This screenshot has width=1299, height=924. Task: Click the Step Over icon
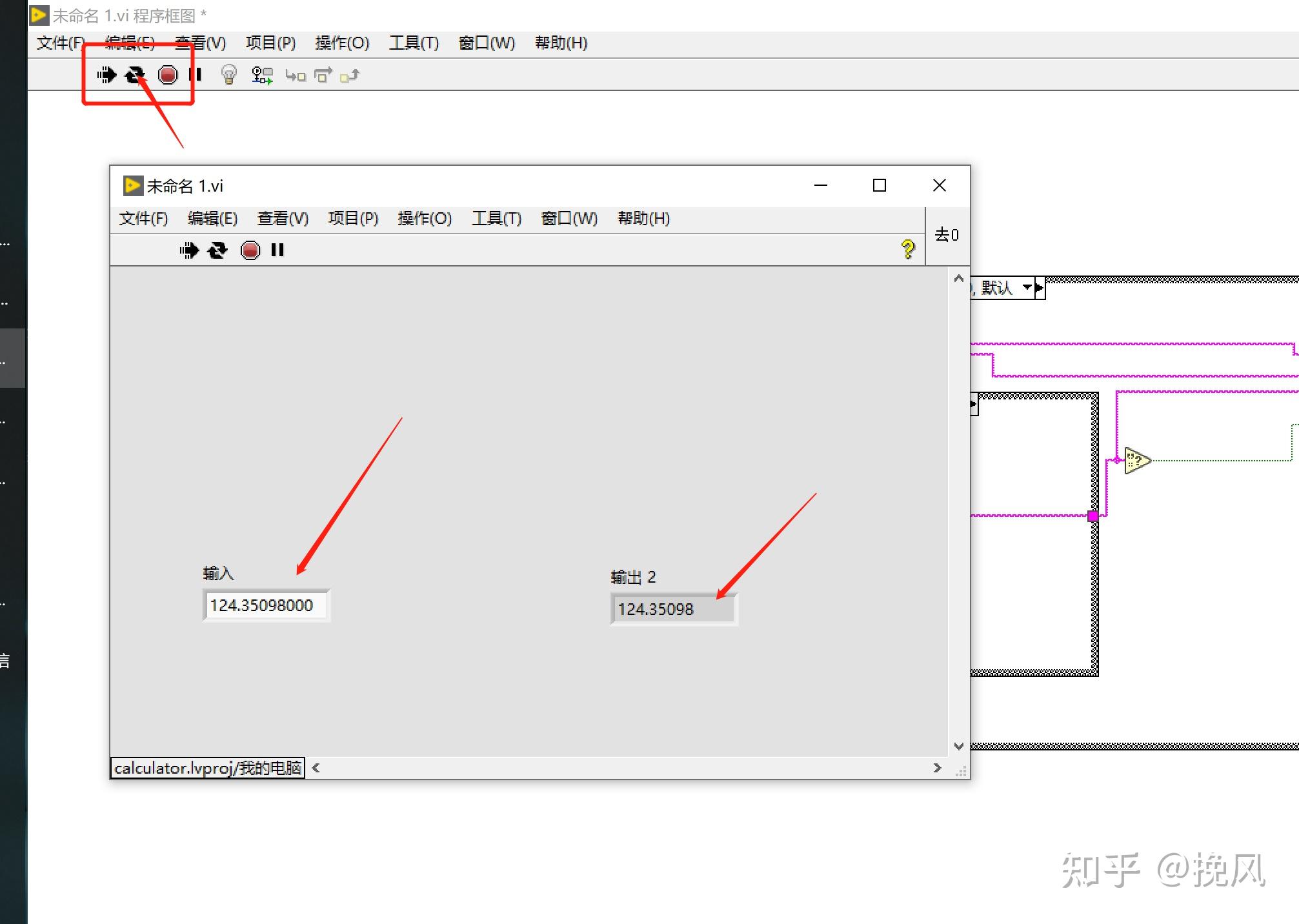coord(323,75)
